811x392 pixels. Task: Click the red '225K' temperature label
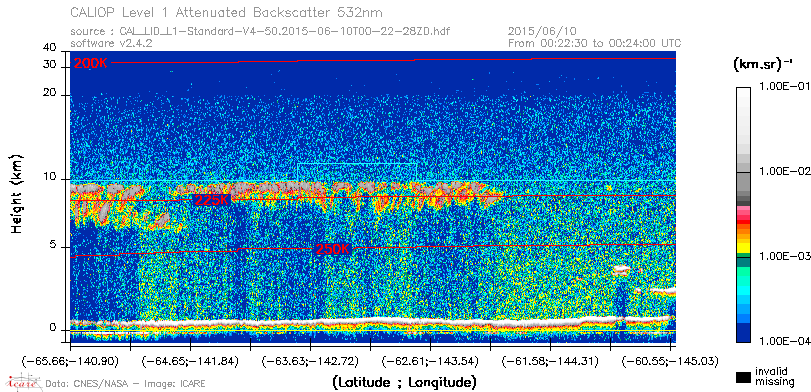coord(211,200)
